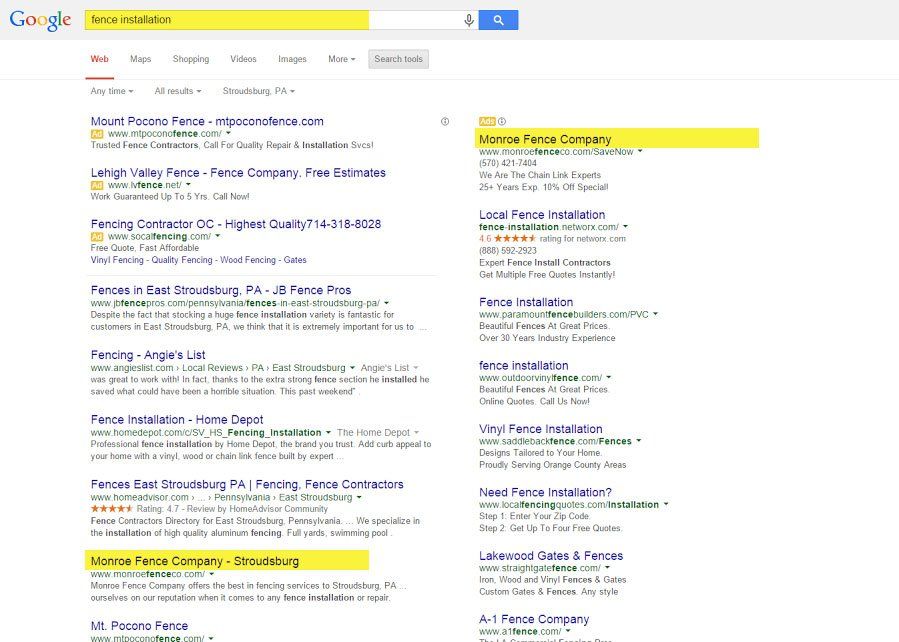The image size is (899, 642).
Task: Click the Wood Fencing sitelink
Action: tap(248, 260)
